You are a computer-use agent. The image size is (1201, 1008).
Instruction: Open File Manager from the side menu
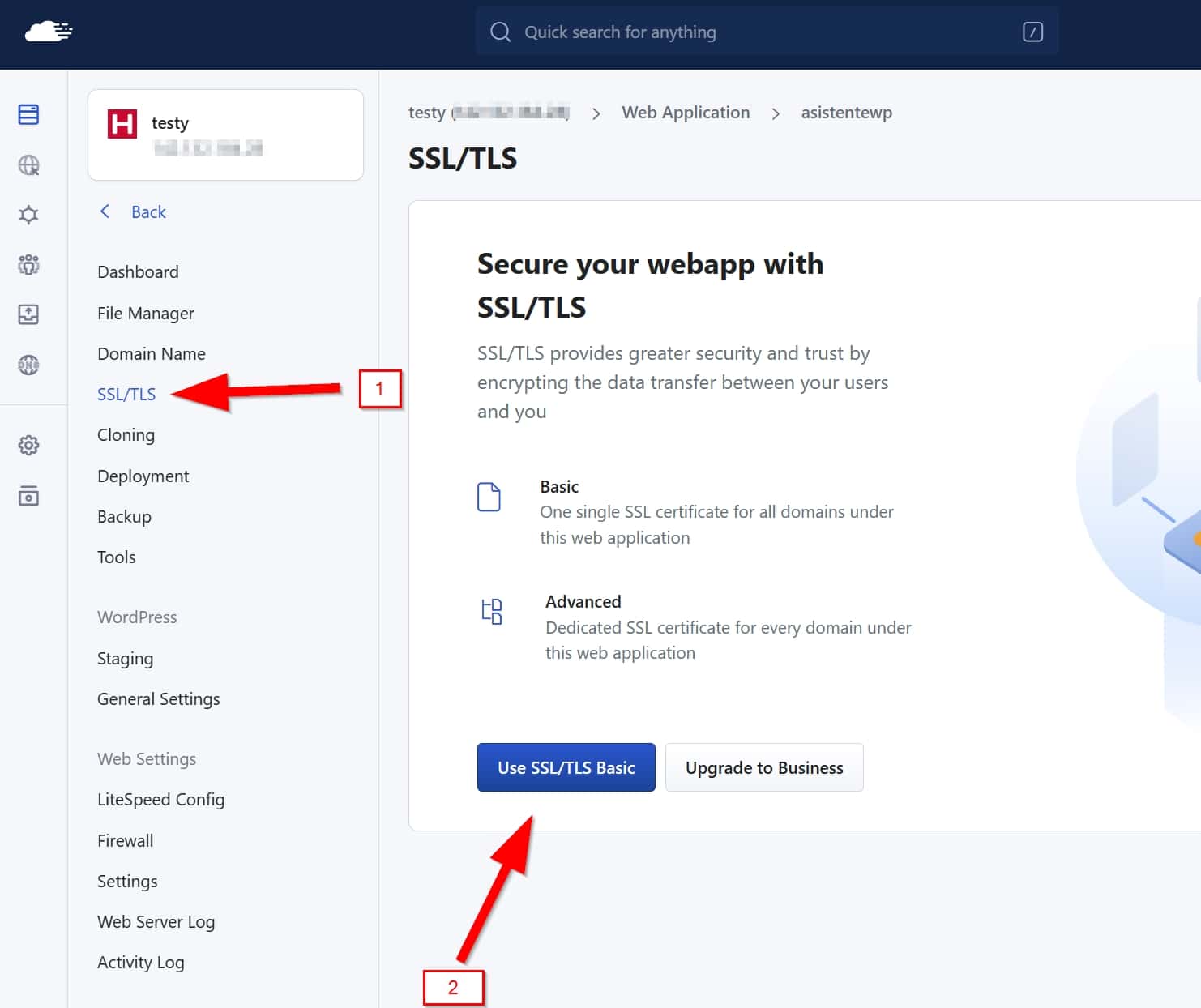[x=146, y=314]
